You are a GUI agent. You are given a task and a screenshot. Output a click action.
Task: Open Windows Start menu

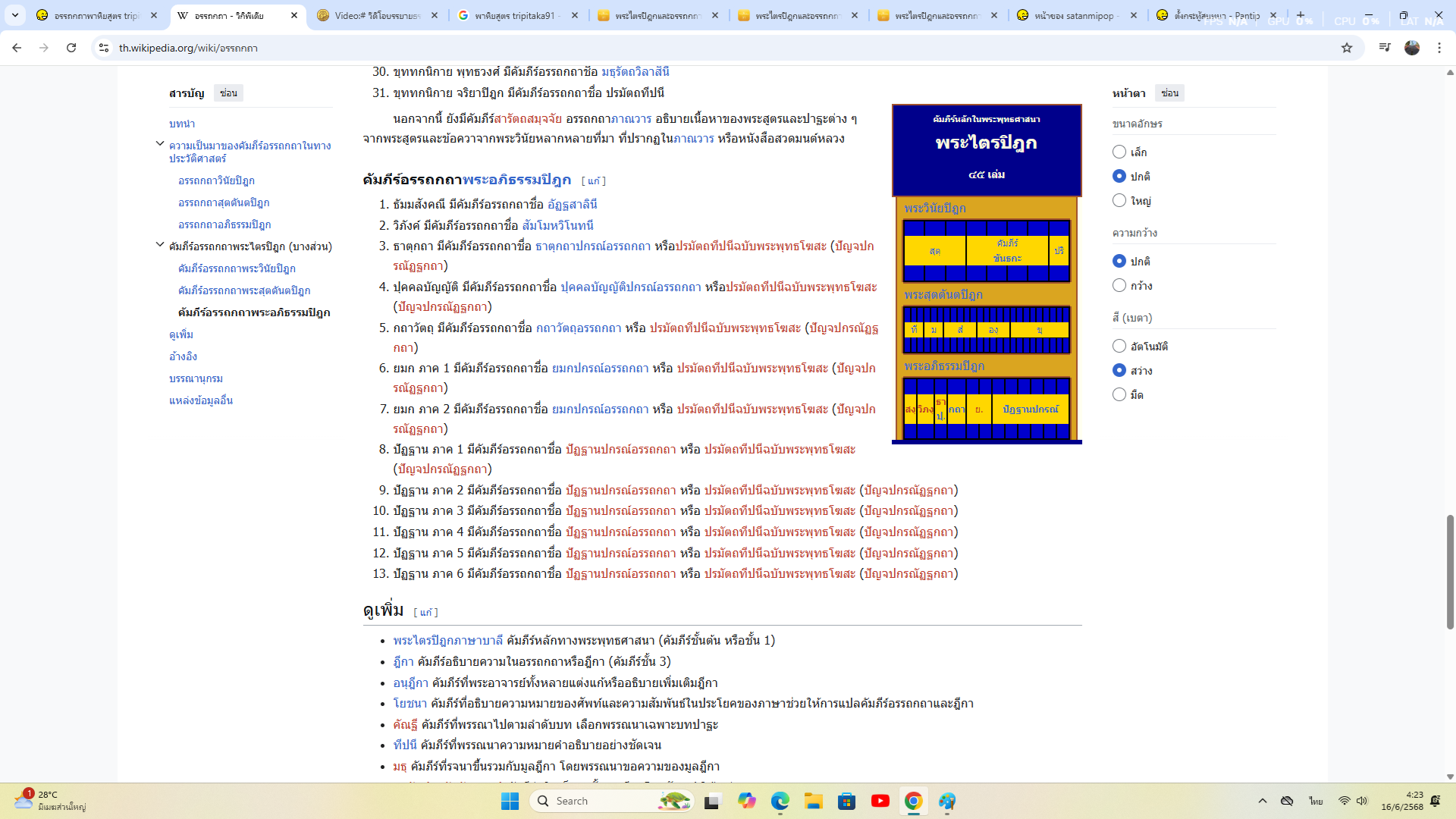pyautogui.click(x=510, y=801)
